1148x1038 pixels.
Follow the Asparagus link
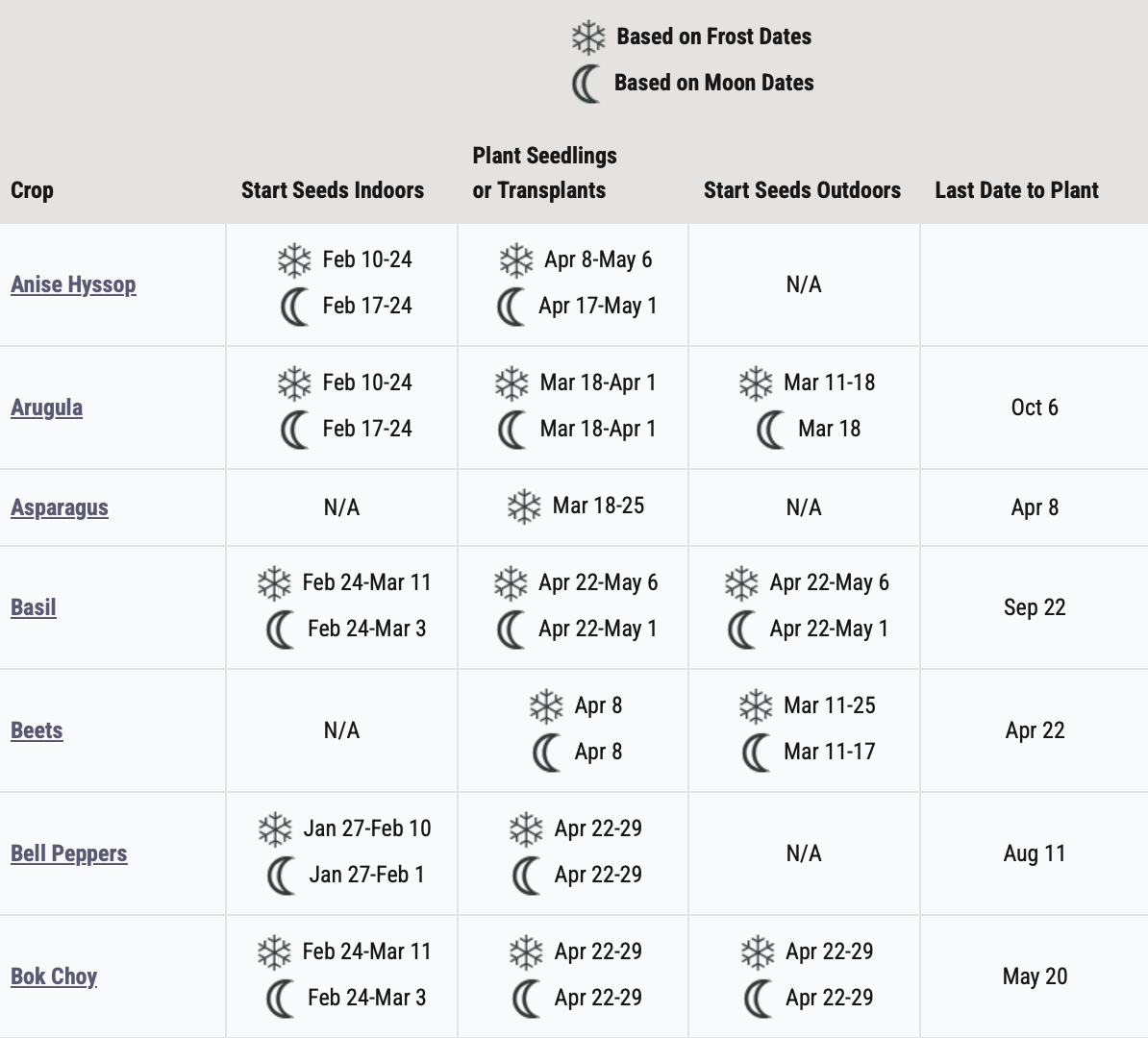60,507
